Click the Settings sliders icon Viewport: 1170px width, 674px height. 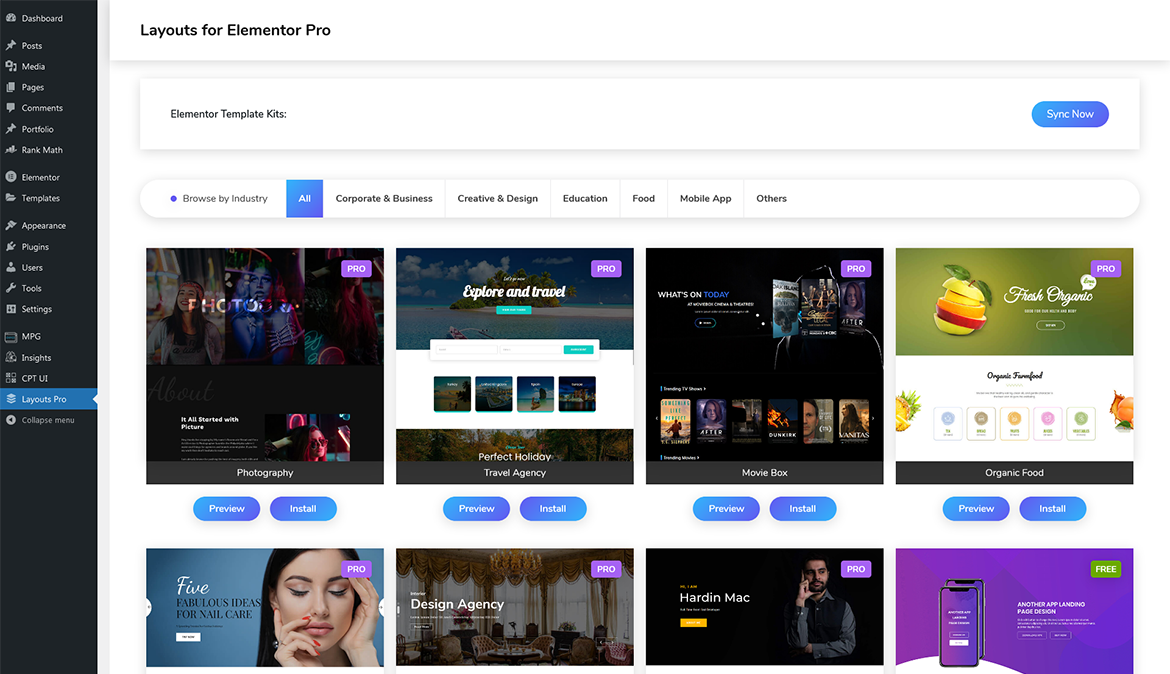coord(10,309)
